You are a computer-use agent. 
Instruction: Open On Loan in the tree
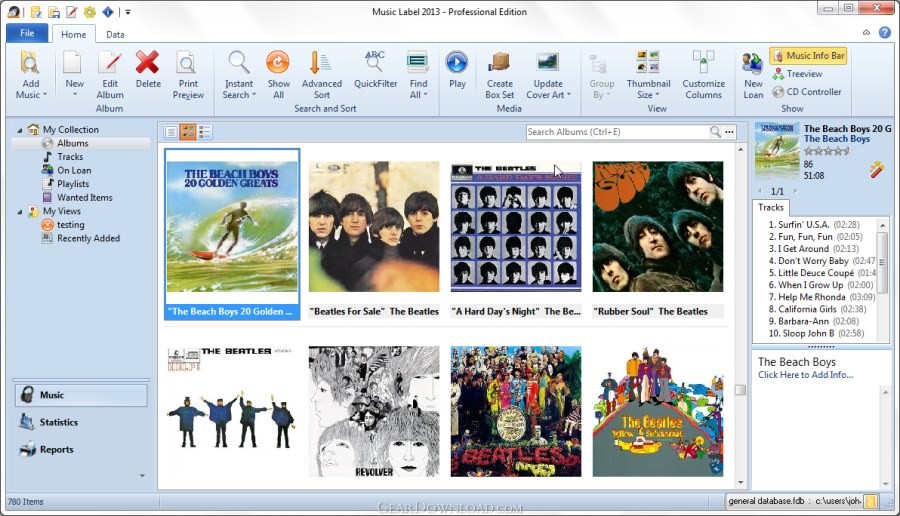point(74,170)
